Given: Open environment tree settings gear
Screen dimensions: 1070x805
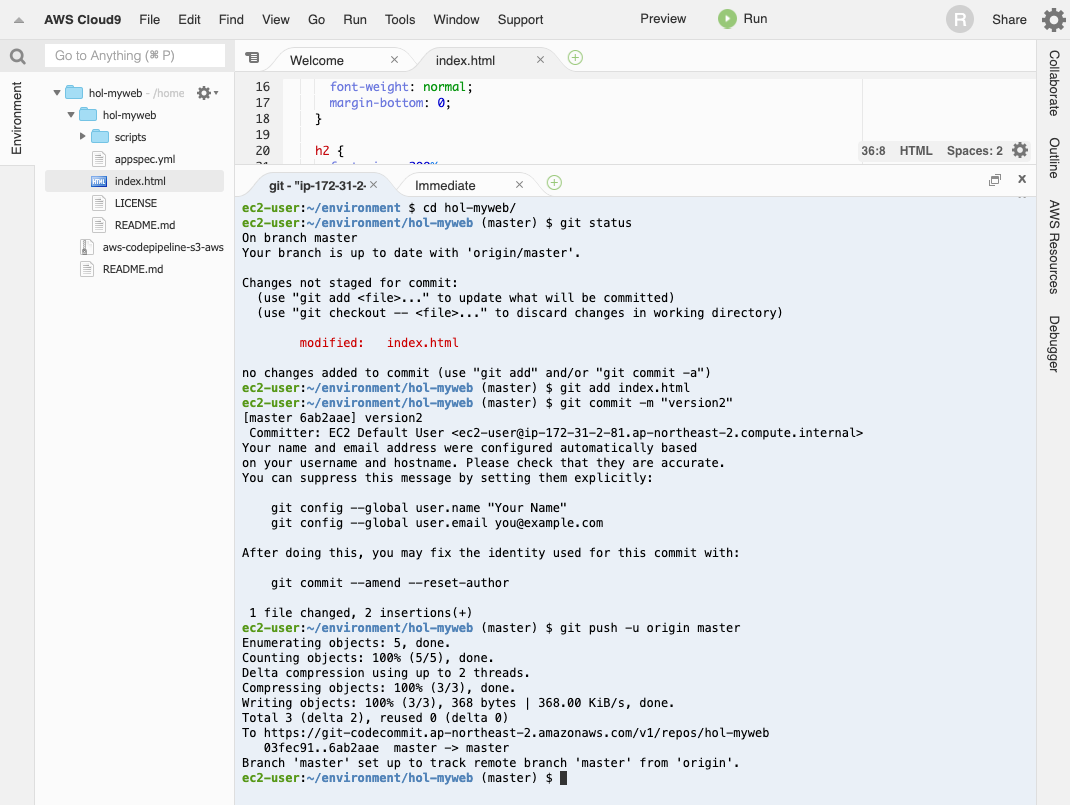Looking at the screenshot, I should click(207, 93).
